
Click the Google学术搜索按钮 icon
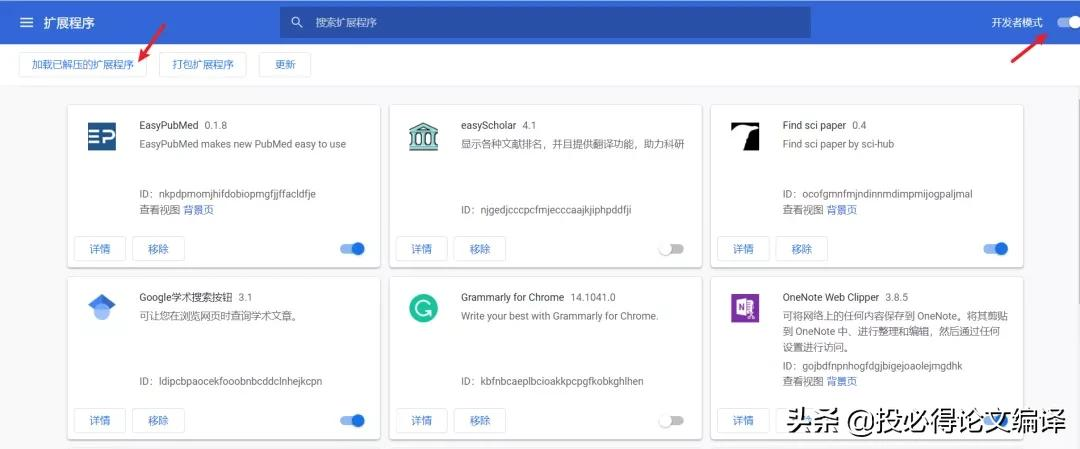point(102,308)
